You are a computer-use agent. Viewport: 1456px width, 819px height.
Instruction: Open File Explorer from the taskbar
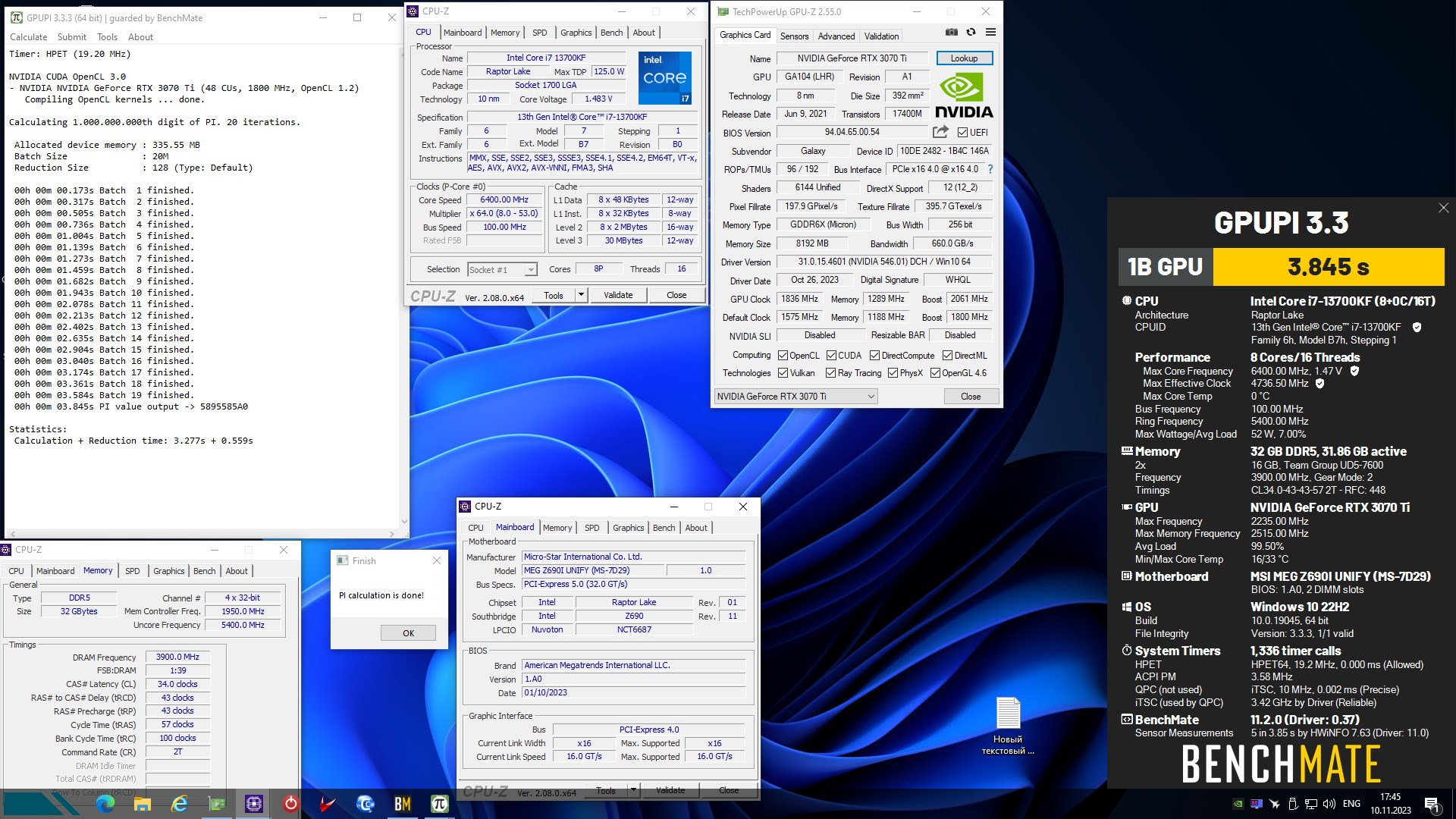click(142, 804)
